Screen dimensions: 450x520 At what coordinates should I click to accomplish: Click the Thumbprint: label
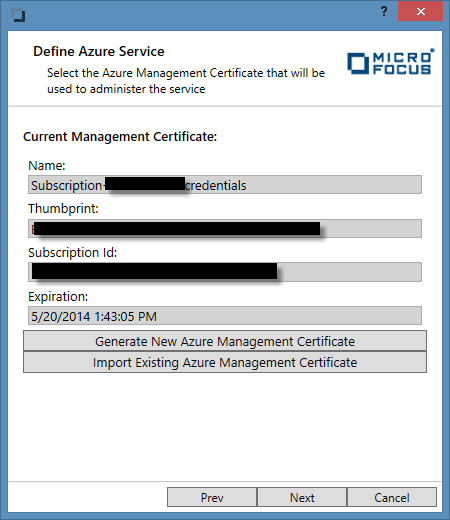(x=63, y=209)
